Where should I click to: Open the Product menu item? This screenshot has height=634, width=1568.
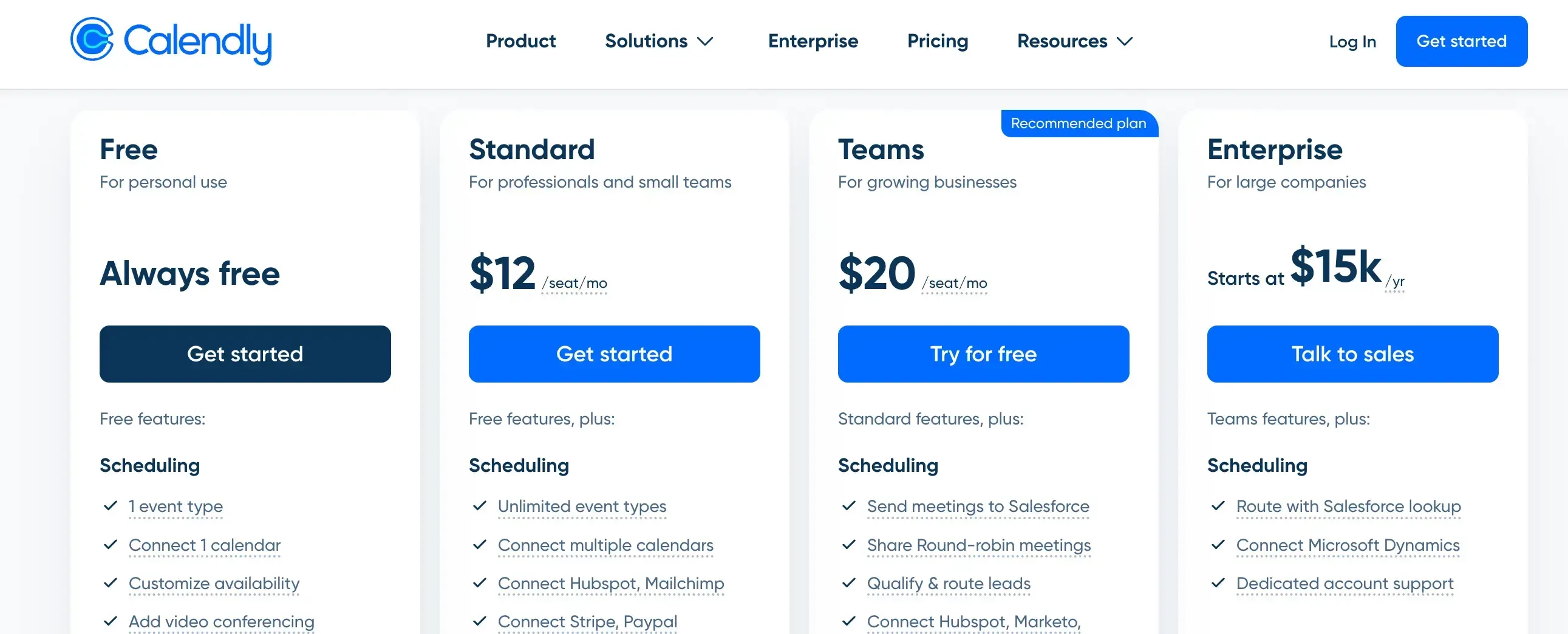(520, 41)
